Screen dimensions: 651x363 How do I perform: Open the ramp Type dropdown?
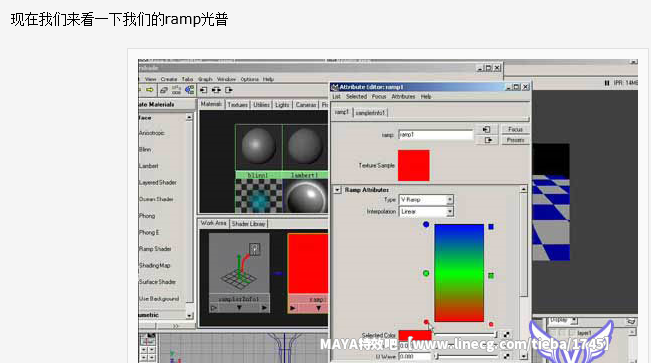pyautogui.click(x=426, y=200)
